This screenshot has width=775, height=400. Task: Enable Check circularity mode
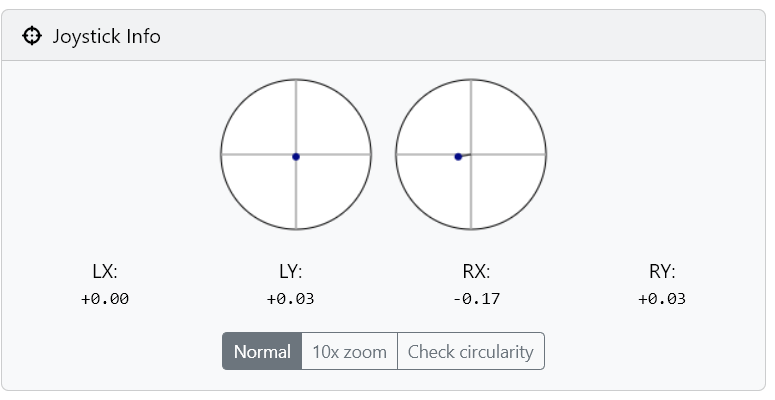click(x=471, y=352)
